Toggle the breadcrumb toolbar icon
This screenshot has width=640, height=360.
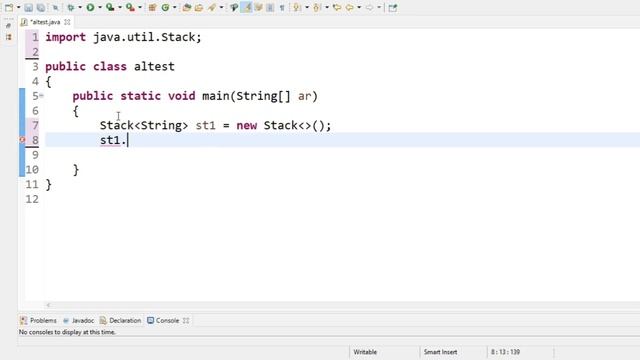pos(234,7)
